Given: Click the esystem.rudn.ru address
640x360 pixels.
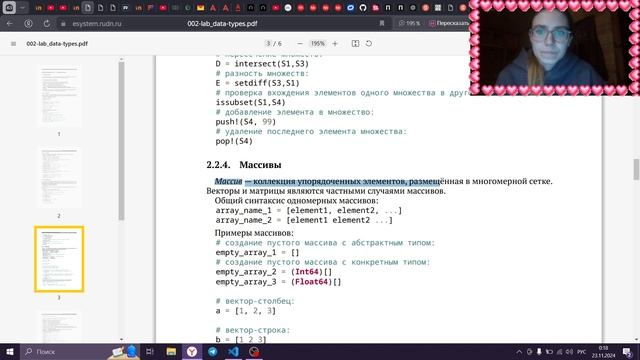Looking at the screenshot, I should (97, 24).
